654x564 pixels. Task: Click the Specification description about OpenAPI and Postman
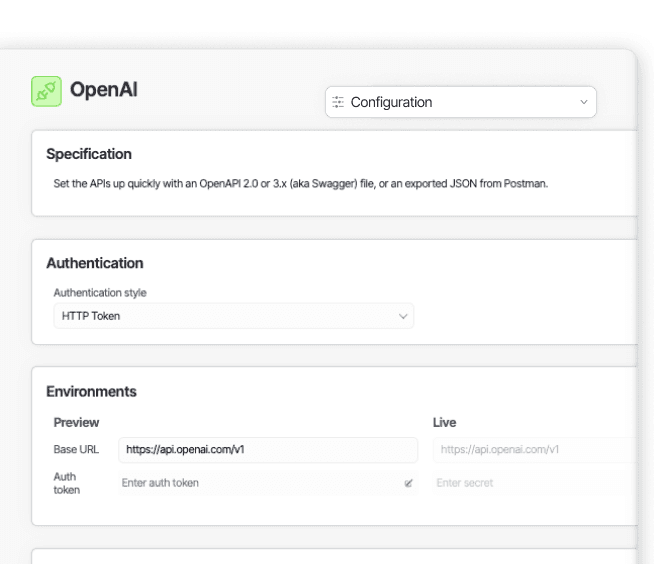[301, 184]
